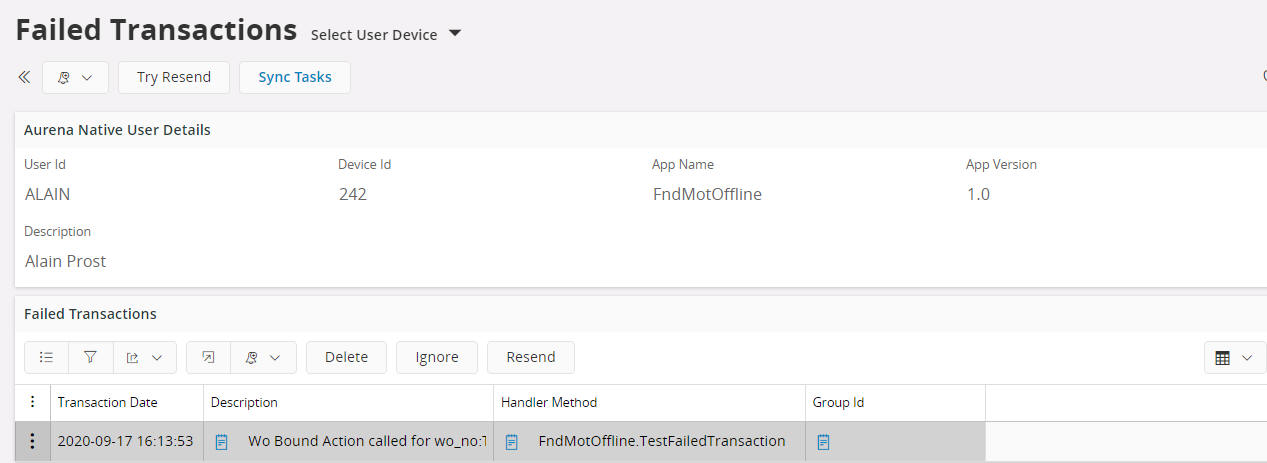Open table column layout grid dropdown

point(1234,357)
